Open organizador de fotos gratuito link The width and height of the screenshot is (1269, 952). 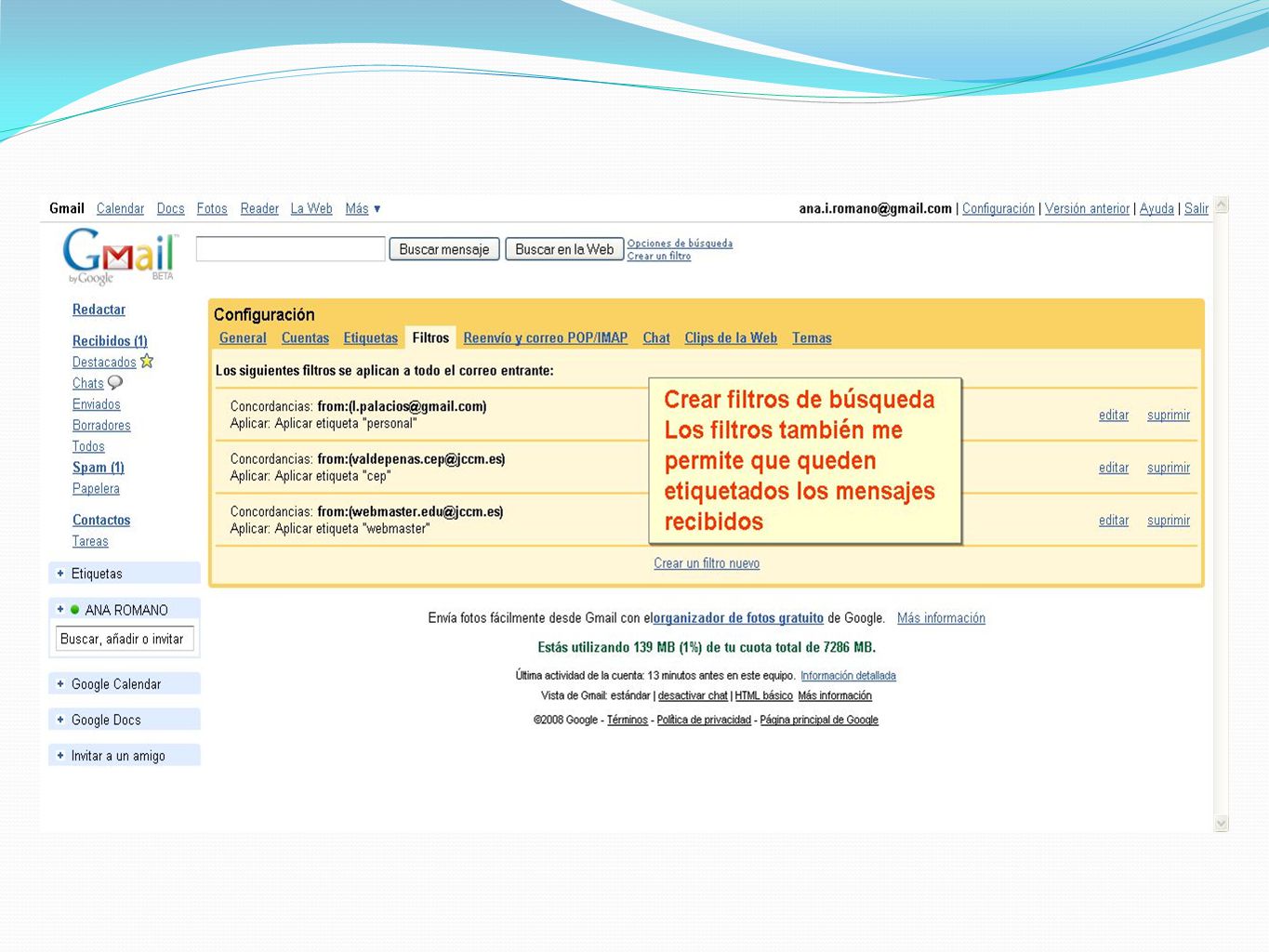point(738,618)
